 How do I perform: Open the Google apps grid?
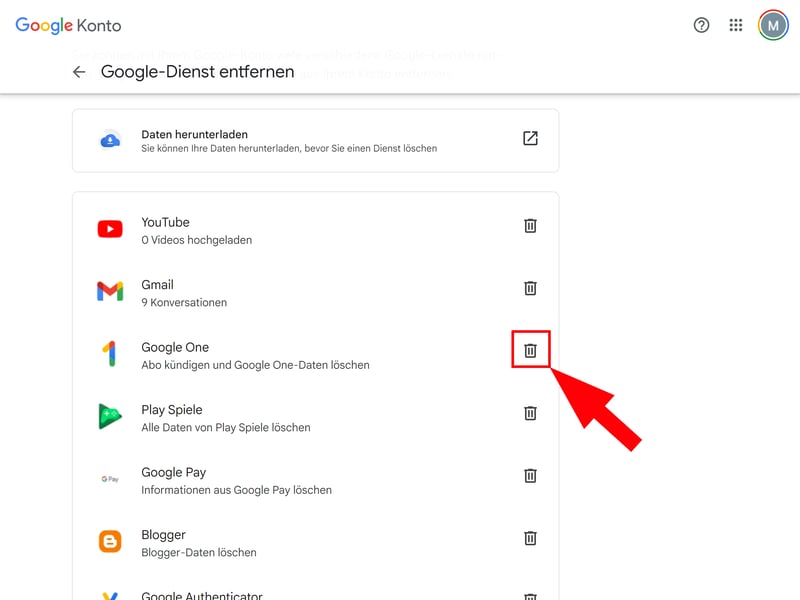pyautogui.click(x=736, y=25)
